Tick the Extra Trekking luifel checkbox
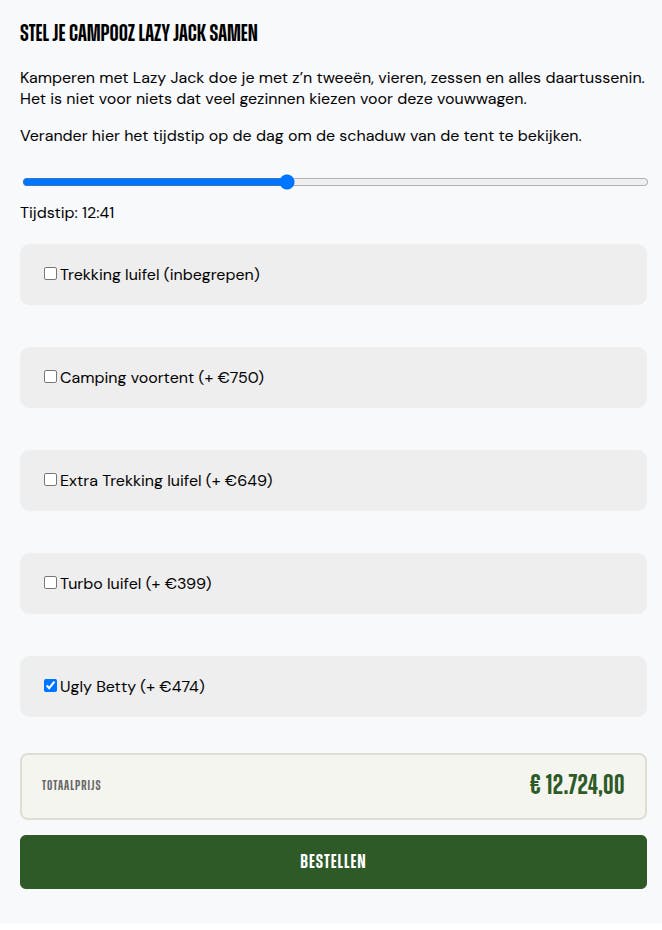The width and height of the screenshot is (662, 930). (x=50, y=479)
